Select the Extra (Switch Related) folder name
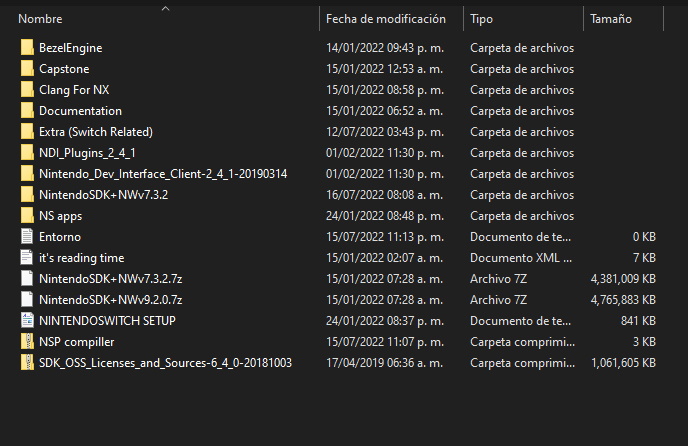The width and height of the screenshot is (688, 446). click(96, 132)
